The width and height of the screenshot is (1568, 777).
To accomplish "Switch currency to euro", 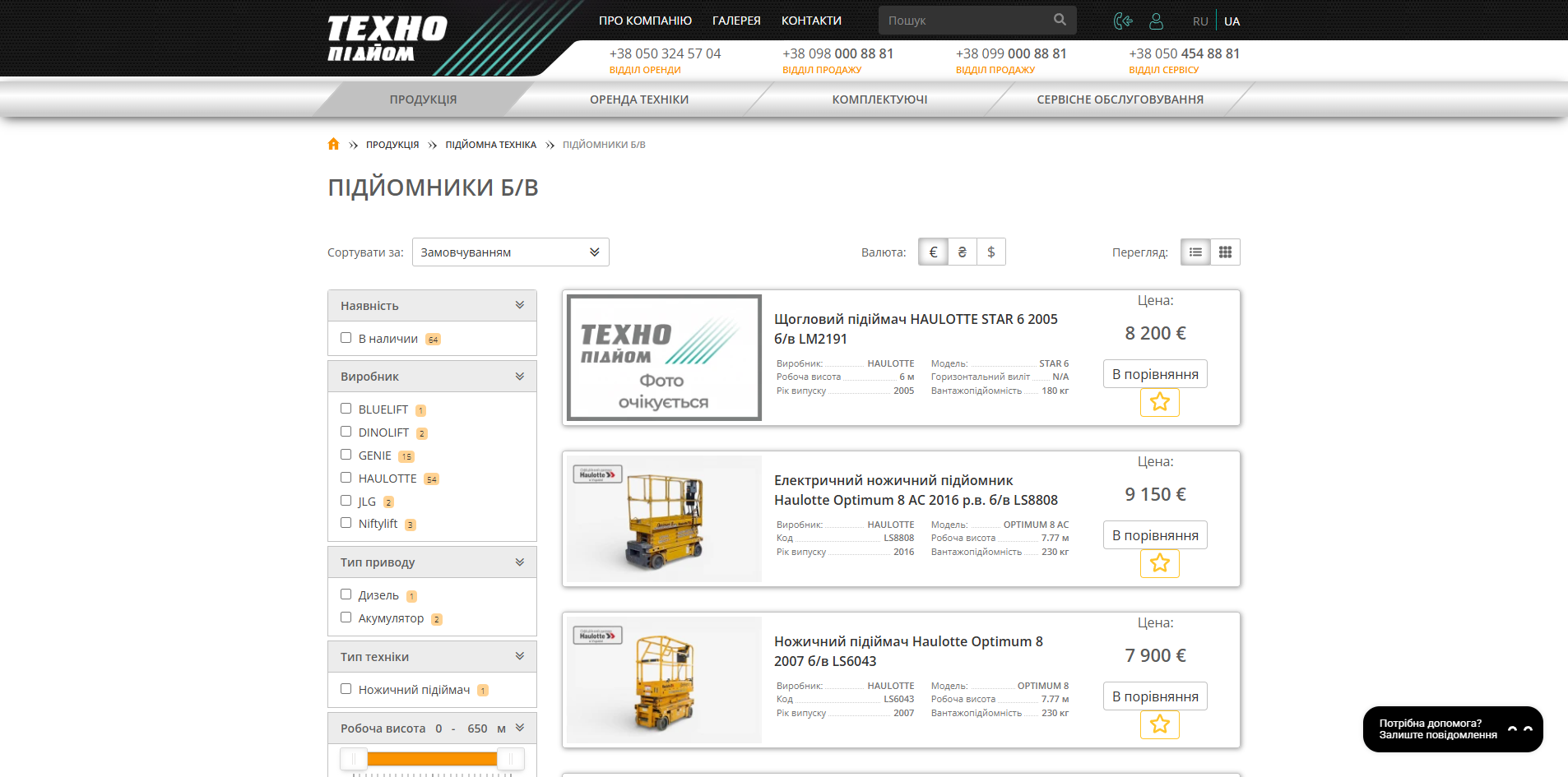I will click(933, 252).
